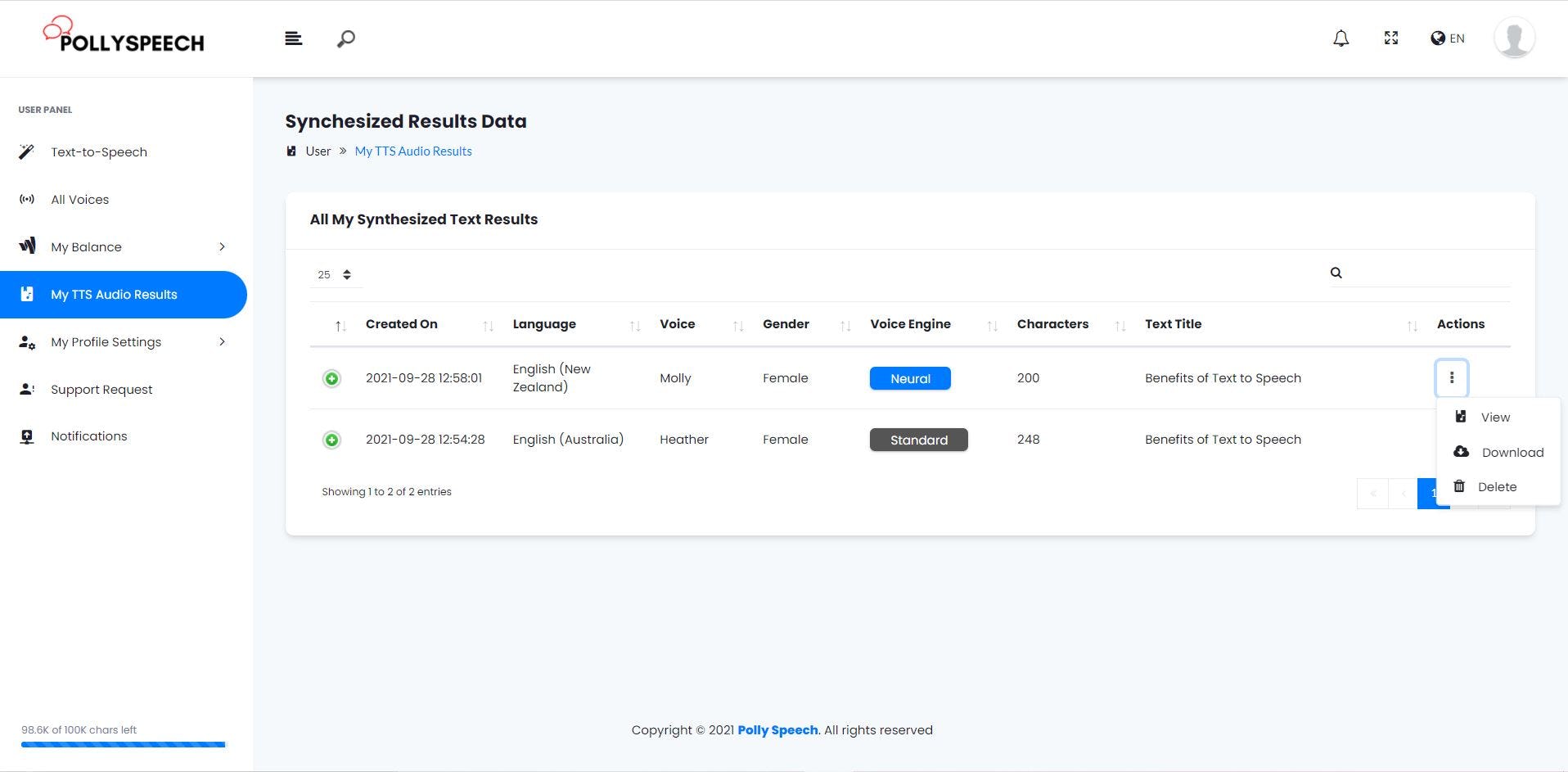Expand the My Profile Settings submenu chevron
Image resolution: width=1568 pixels, height=772 pixels.
click(x=222, y=342)
